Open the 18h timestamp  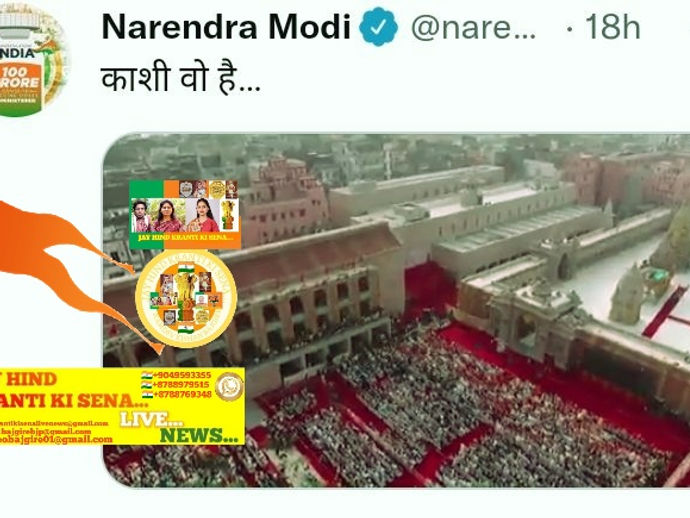pos(612,27)
